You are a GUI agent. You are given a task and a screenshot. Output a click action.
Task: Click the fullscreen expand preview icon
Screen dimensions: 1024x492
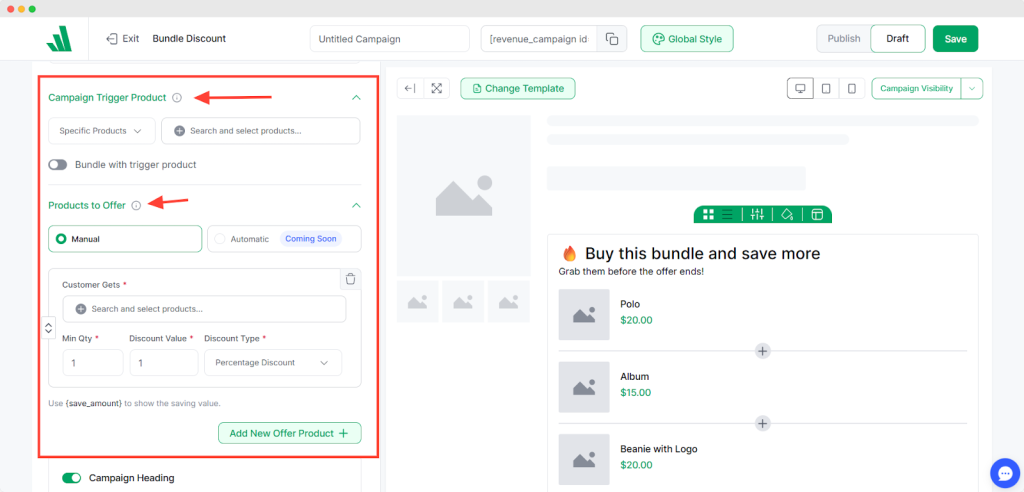coord(437,88)
